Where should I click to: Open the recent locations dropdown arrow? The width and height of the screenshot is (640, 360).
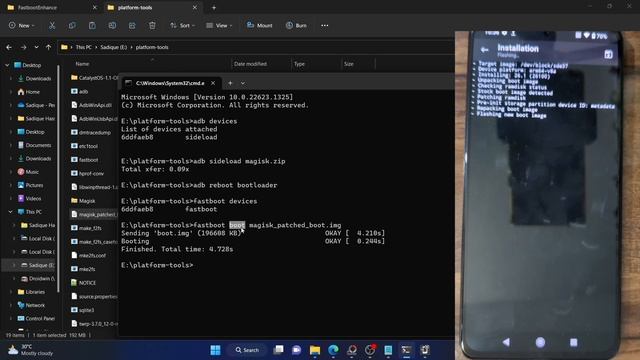[x=36, y=47]
